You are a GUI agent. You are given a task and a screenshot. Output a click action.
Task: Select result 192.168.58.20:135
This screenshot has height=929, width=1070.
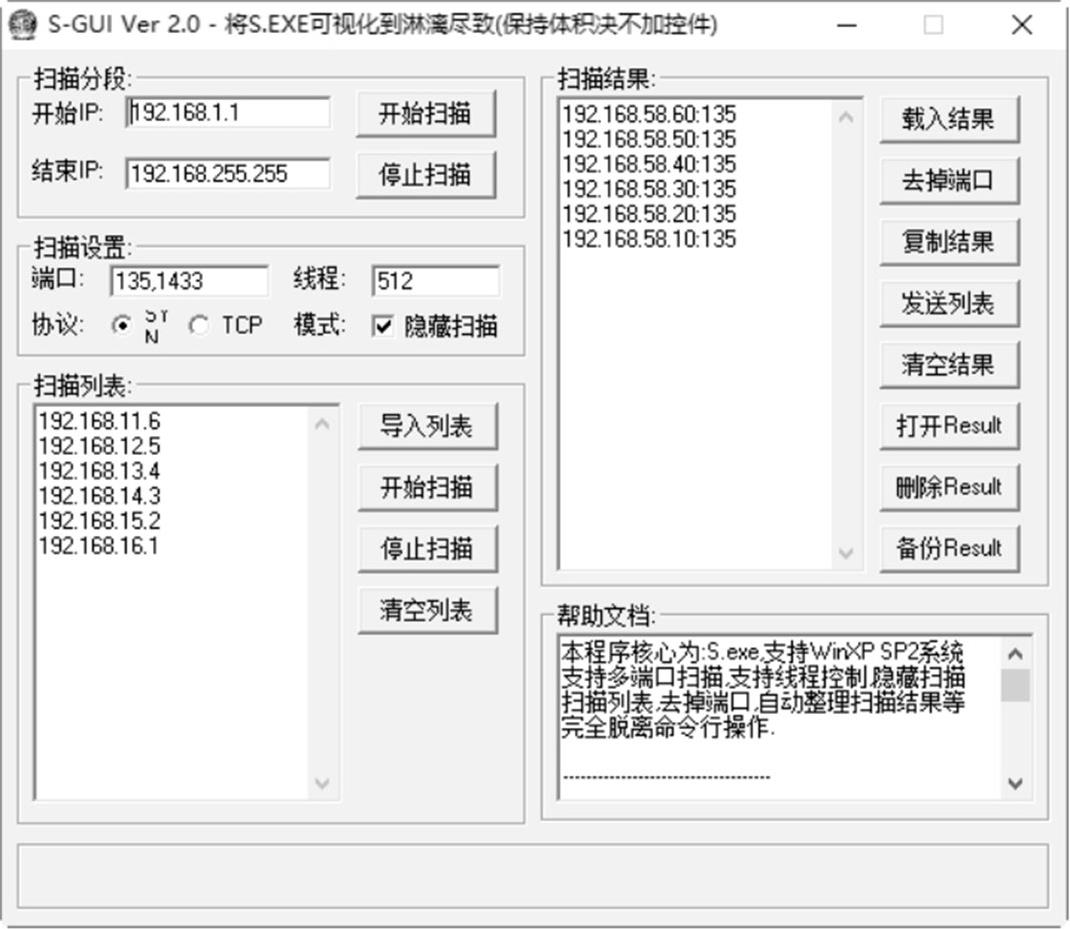(x=650, y=214)
